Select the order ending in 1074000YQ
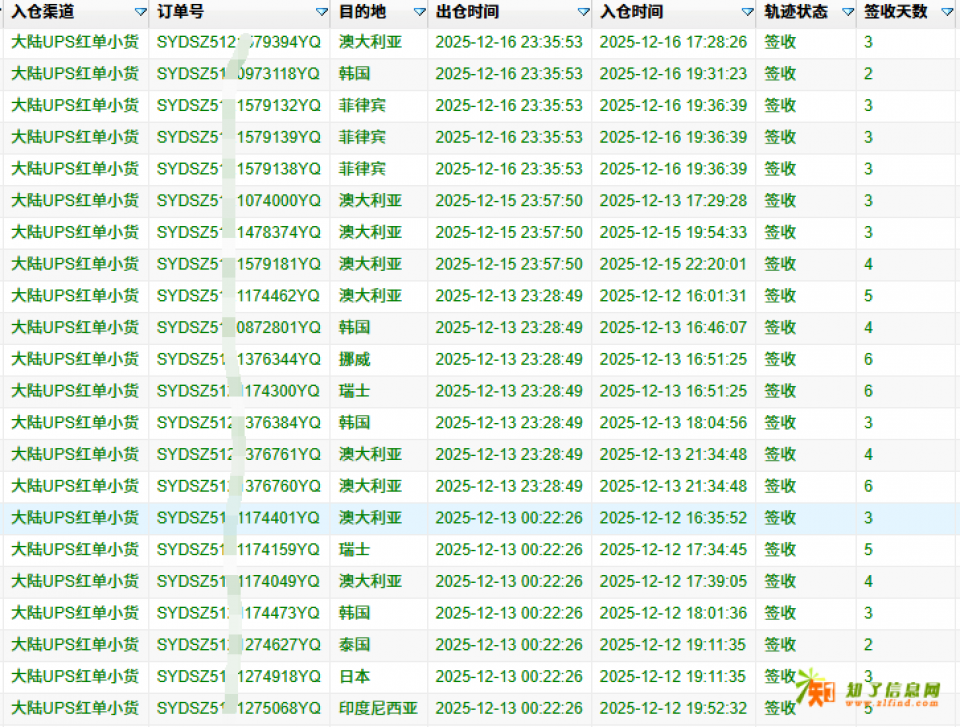The image size is (960, 727). click(x=238, y=201)
